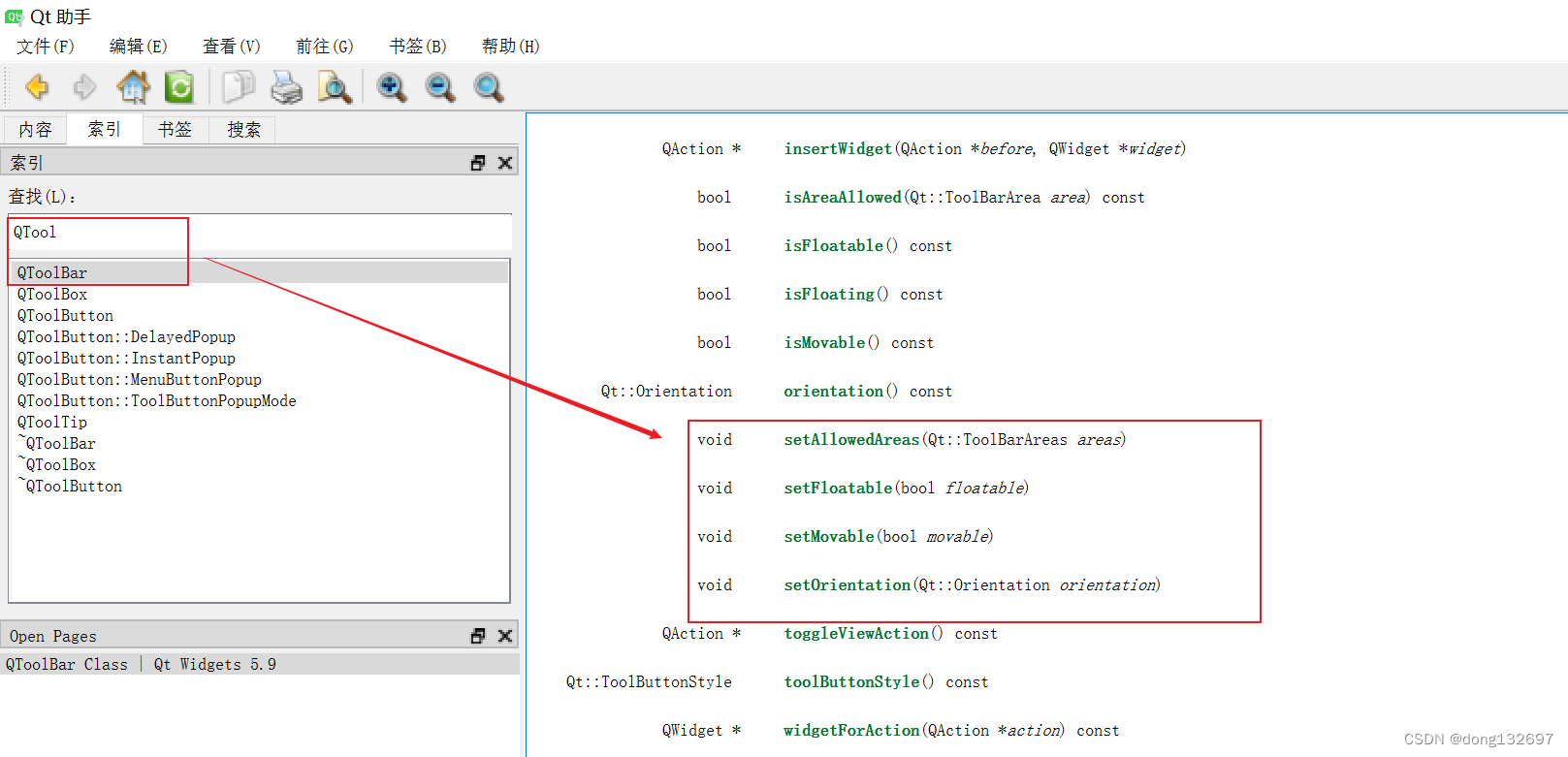Open the 前往(G) menu
Image resolution: width=1568 pixels, height=757 pixels.
coord(325,47)
